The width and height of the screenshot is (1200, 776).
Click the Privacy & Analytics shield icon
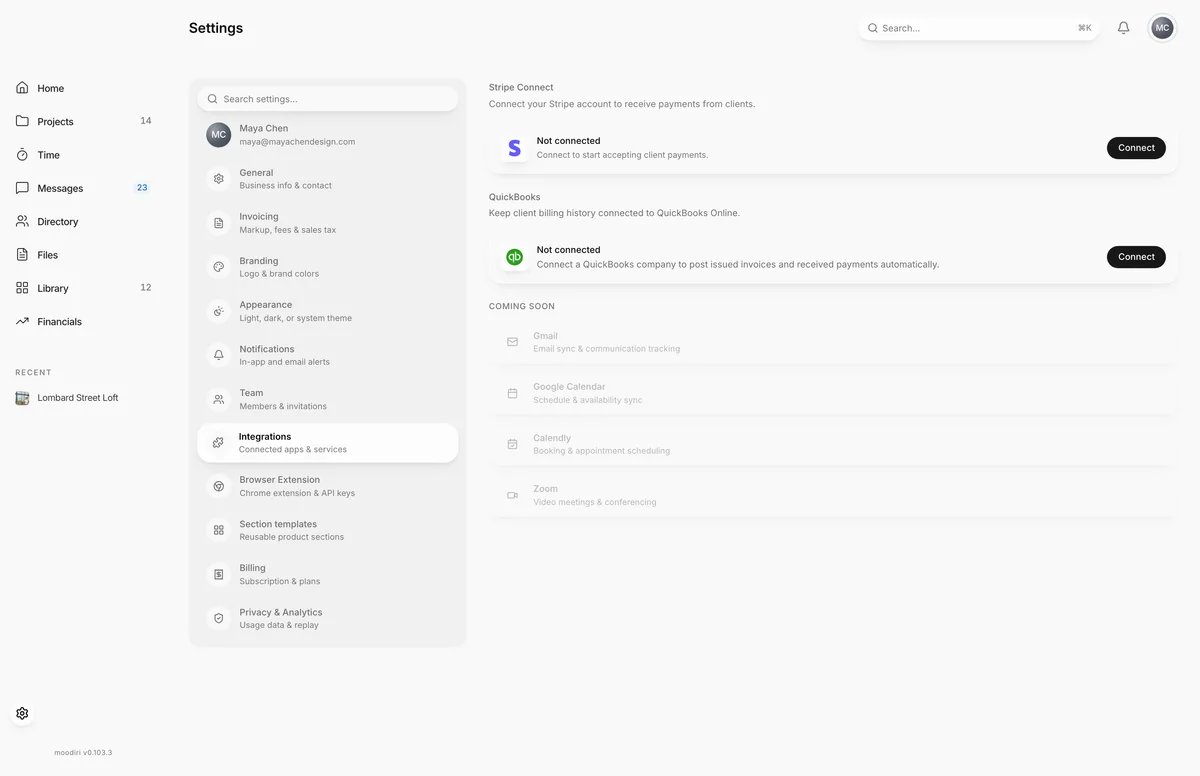click(x=219, y=618)
